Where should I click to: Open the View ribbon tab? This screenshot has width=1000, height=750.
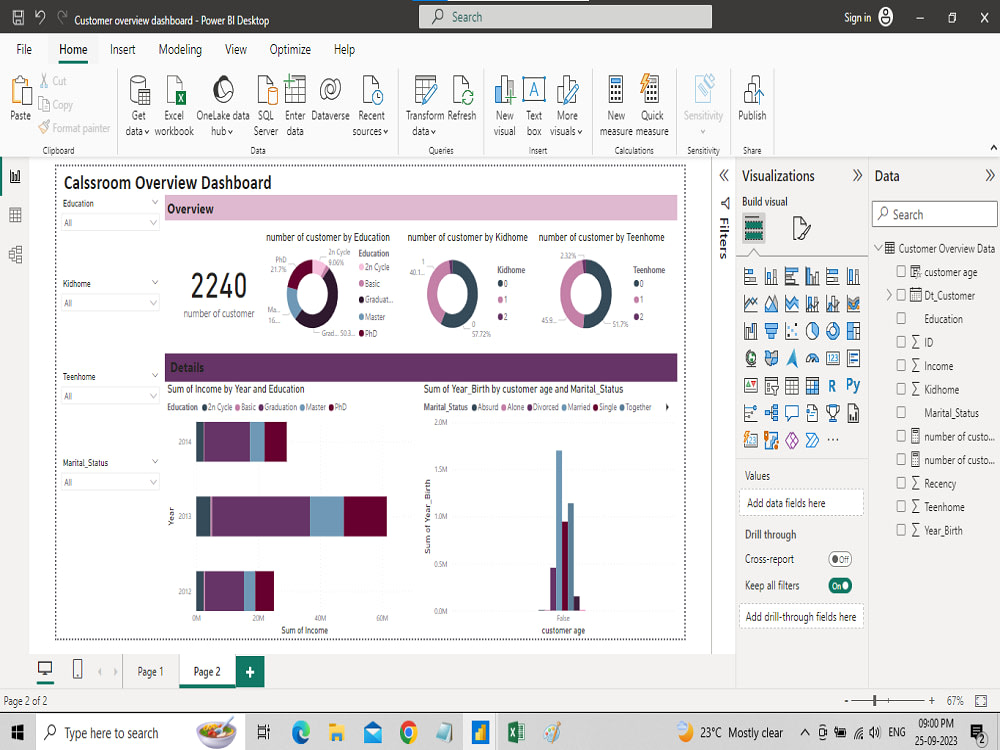point(235,49)
